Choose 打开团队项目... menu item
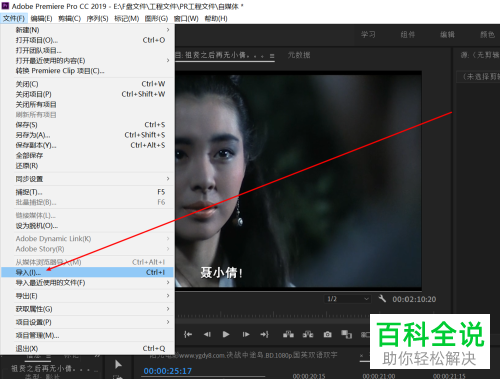Image resolution: width=500 pixels, height=379 pixels. 87,50
